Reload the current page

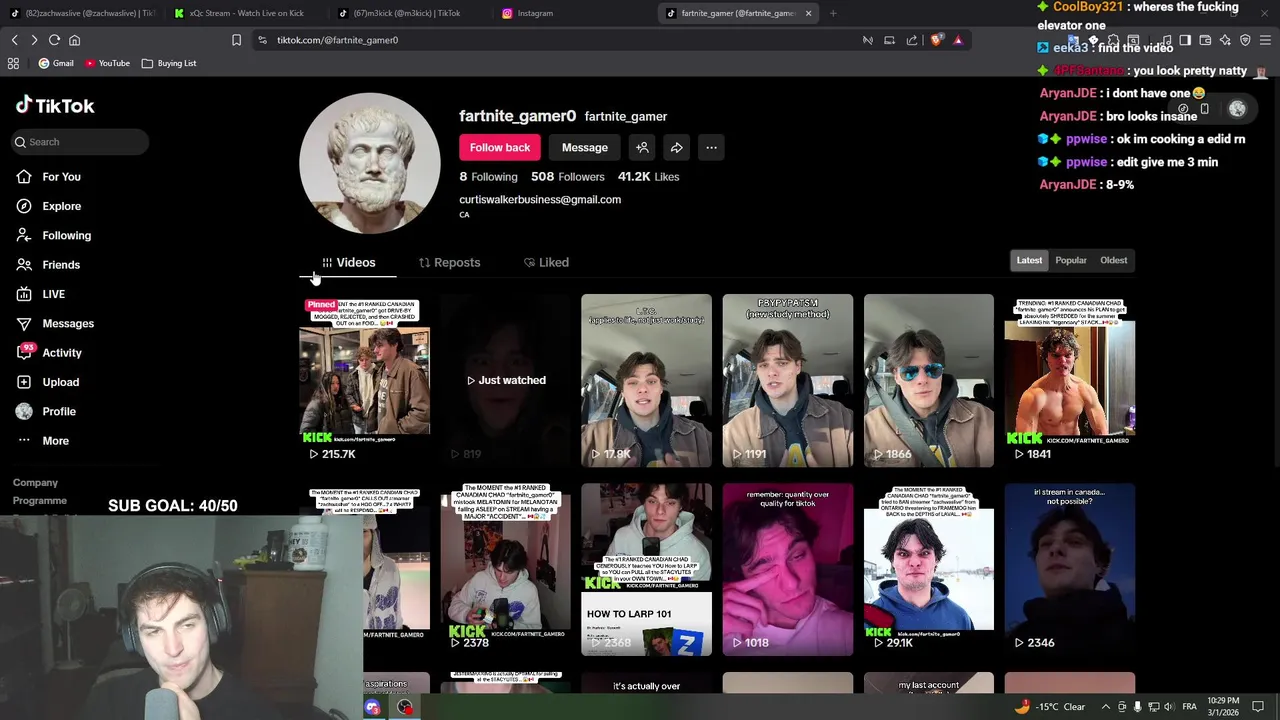tap(54, 40)
